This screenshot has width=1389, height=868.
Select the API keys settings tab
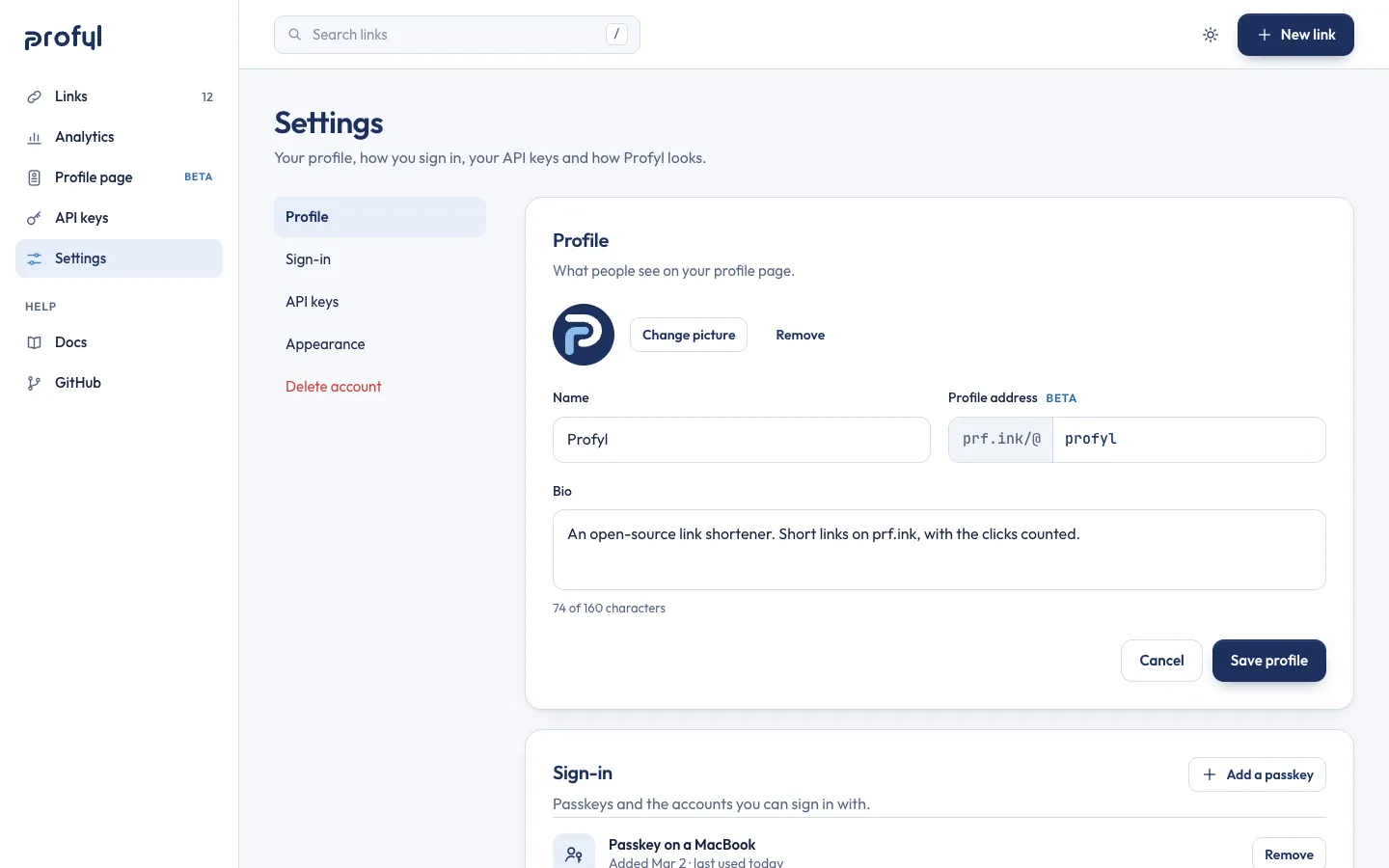click(x=380, y=302)
